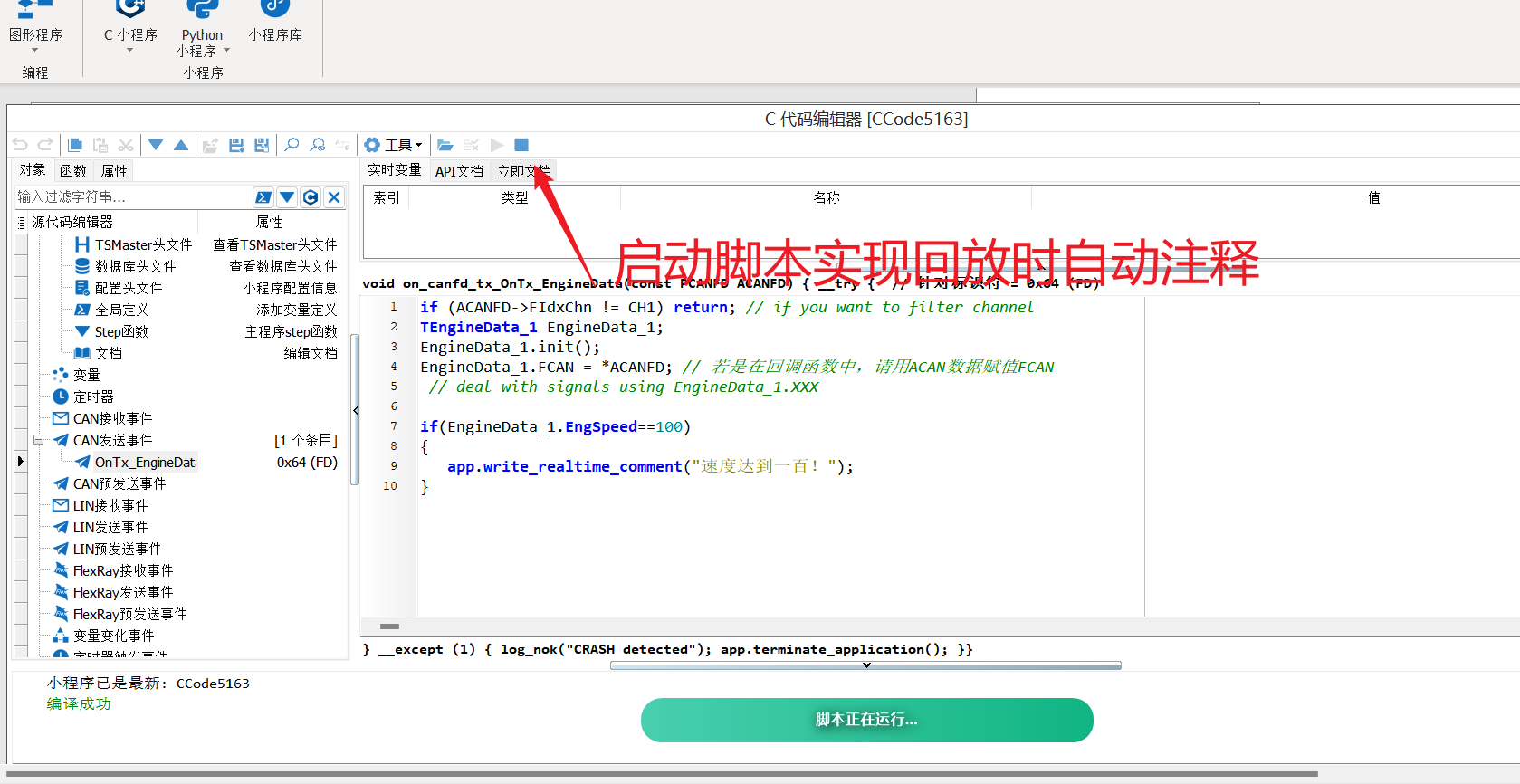
Task: Click the run play triangle icon
Action: [497, 145]
